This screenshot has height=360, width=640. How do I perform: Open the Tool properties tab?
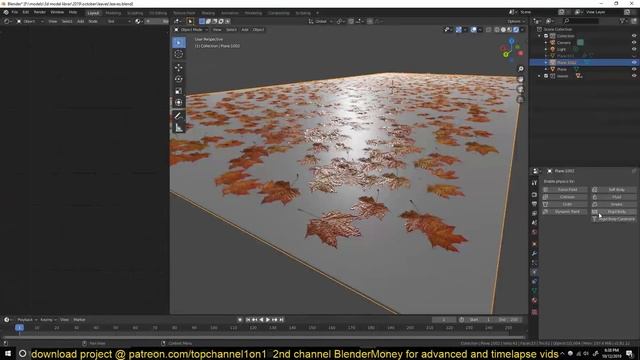tap(534, 183)
